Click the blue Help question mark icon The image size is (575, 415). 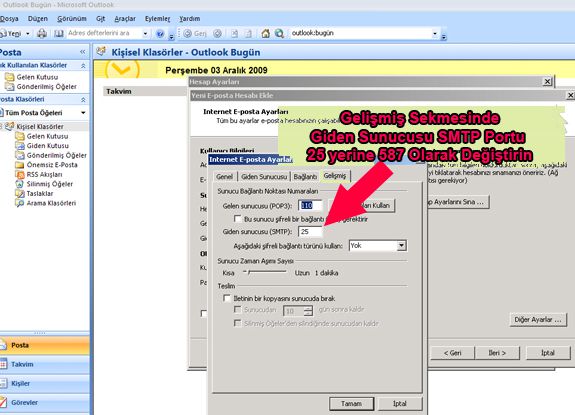160,33
